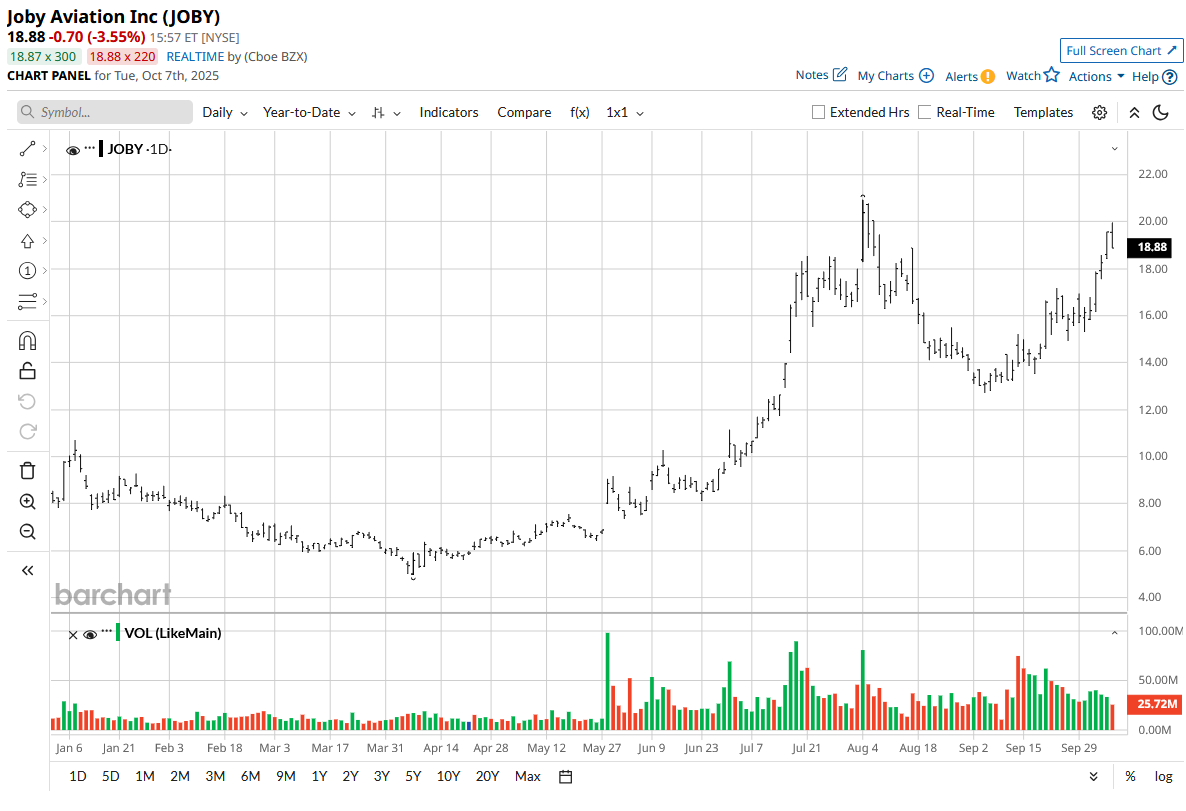Enable the Extended Hrs checkbox

click(818, 112)
